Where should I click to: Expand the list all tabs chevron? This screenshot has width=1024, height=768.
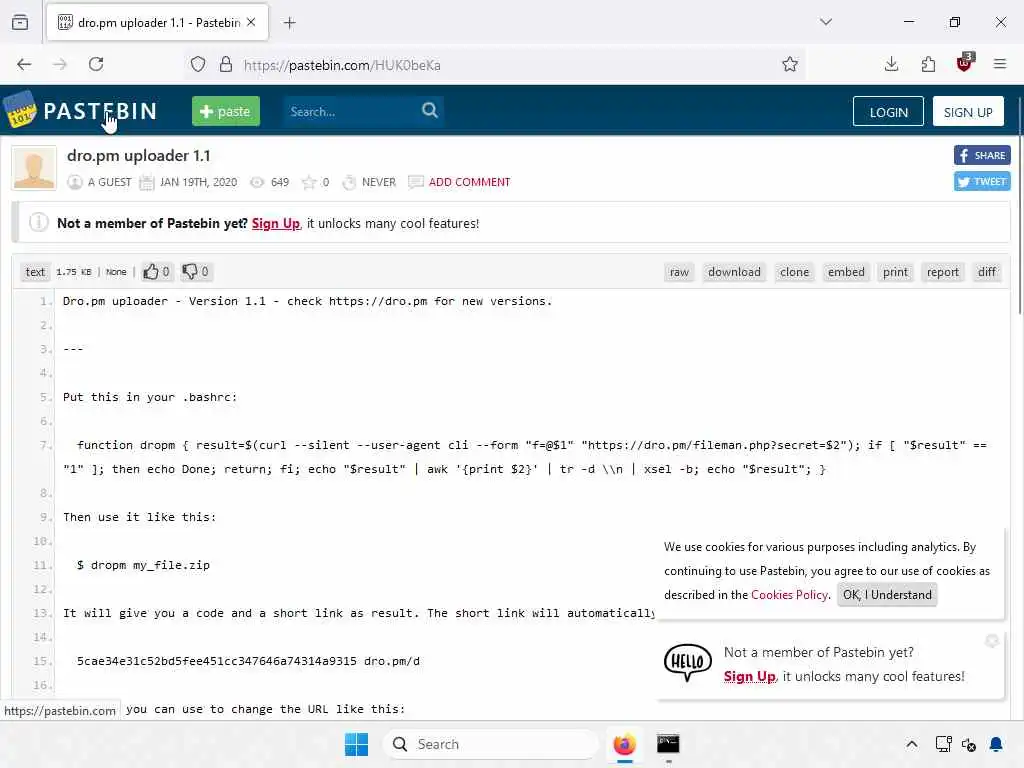pyautogui.click(x=826, y=22)
